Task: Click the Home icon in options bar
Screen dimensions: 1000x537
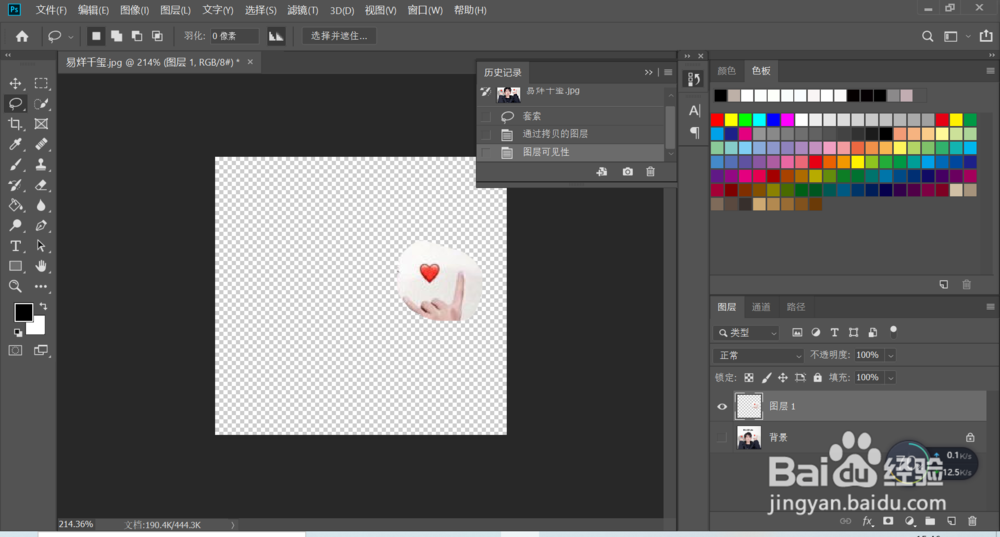Action: pyautogui.click(x=22, y=36)
